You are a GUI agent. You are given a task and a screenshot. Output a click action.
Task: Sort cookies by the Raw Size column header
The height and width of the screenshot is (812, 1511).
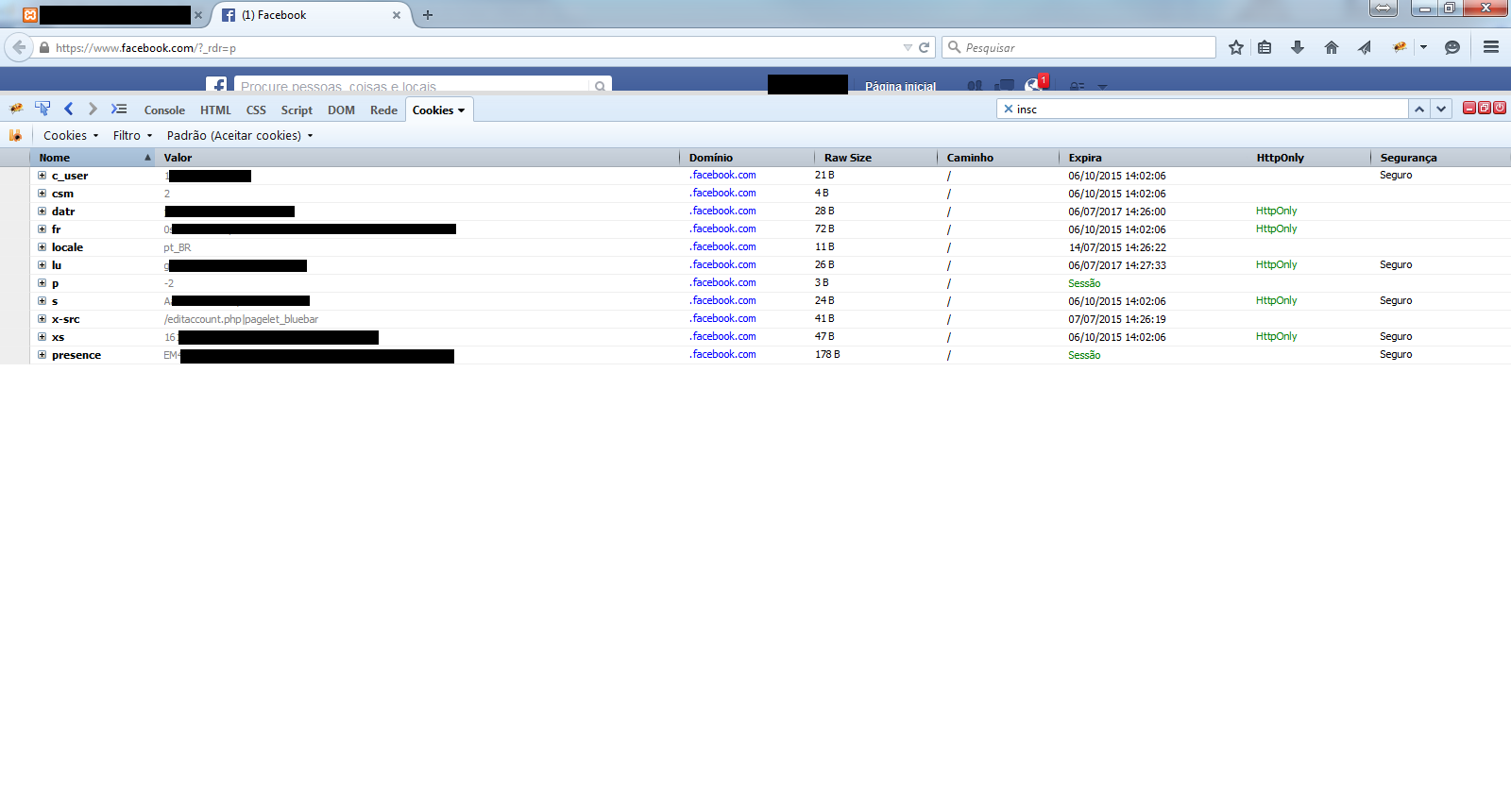click(874, 158)
